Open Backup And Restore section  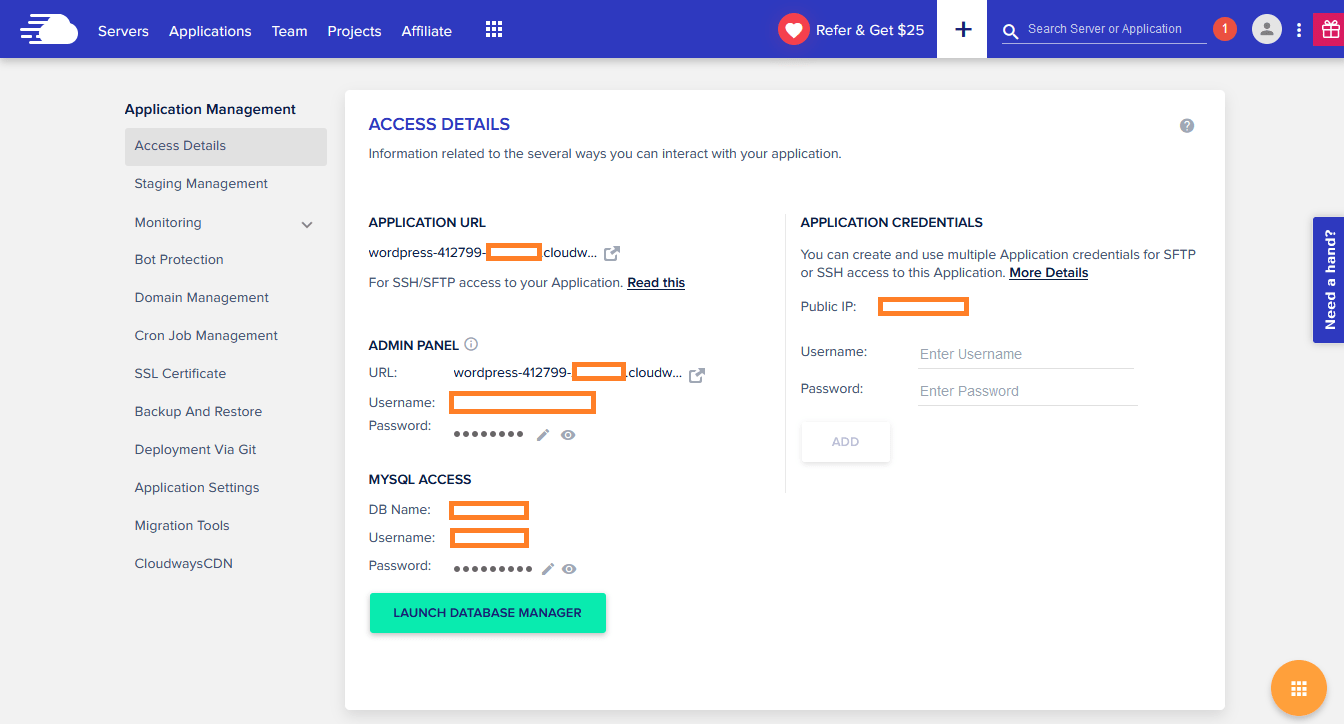tap(198, 412)
